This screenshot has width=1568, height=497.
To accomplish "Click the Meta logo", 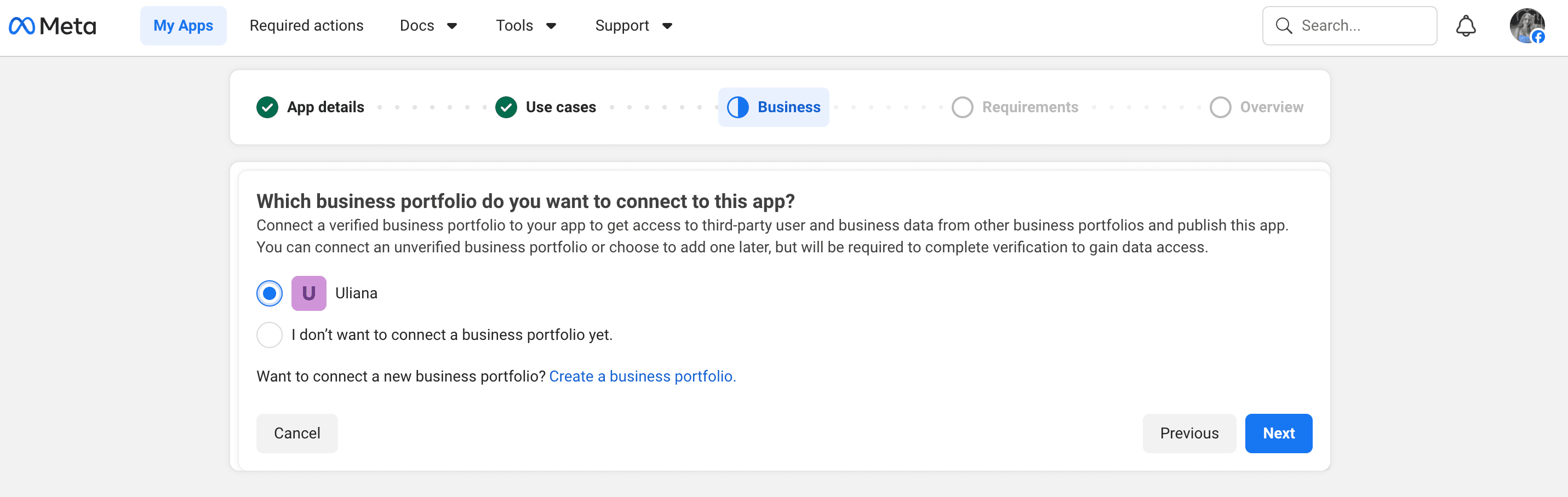I will [51, 26].
